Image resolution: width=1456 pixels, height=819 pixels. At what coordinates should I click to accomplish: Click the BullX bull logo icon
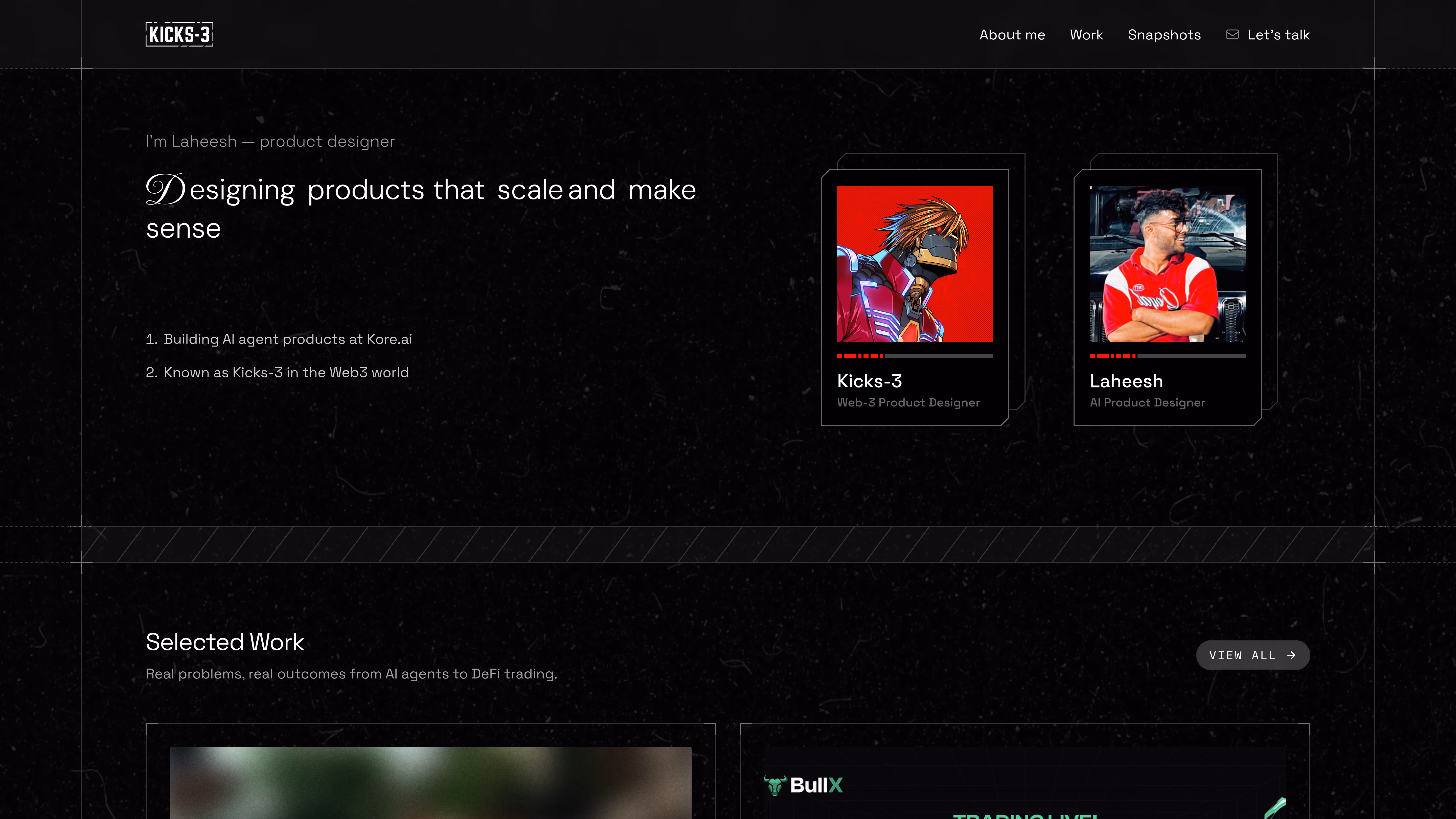(x=775, y=785)
